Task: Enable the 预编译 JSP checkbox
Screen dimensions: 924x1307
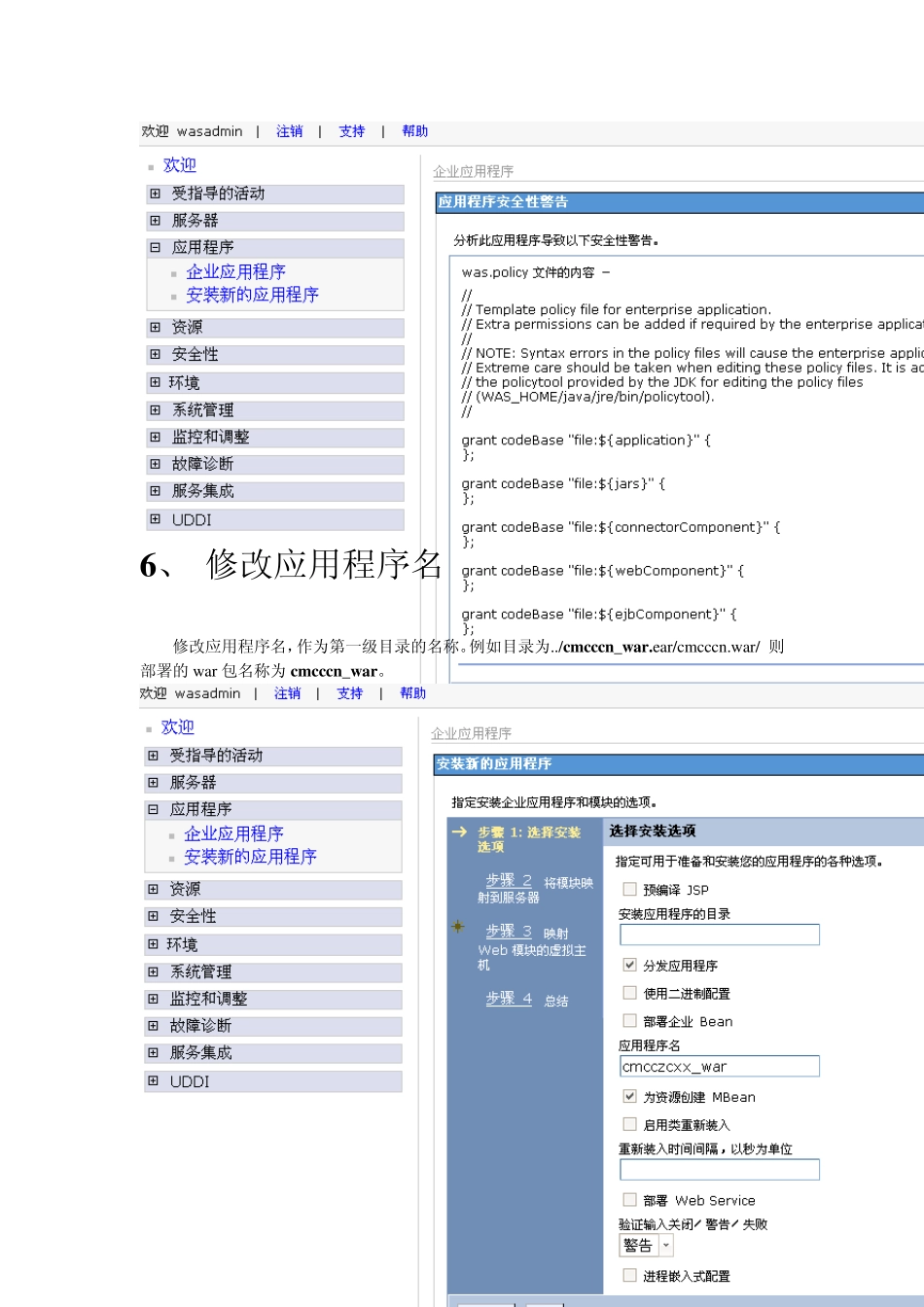Action: [x=630, y=889]
